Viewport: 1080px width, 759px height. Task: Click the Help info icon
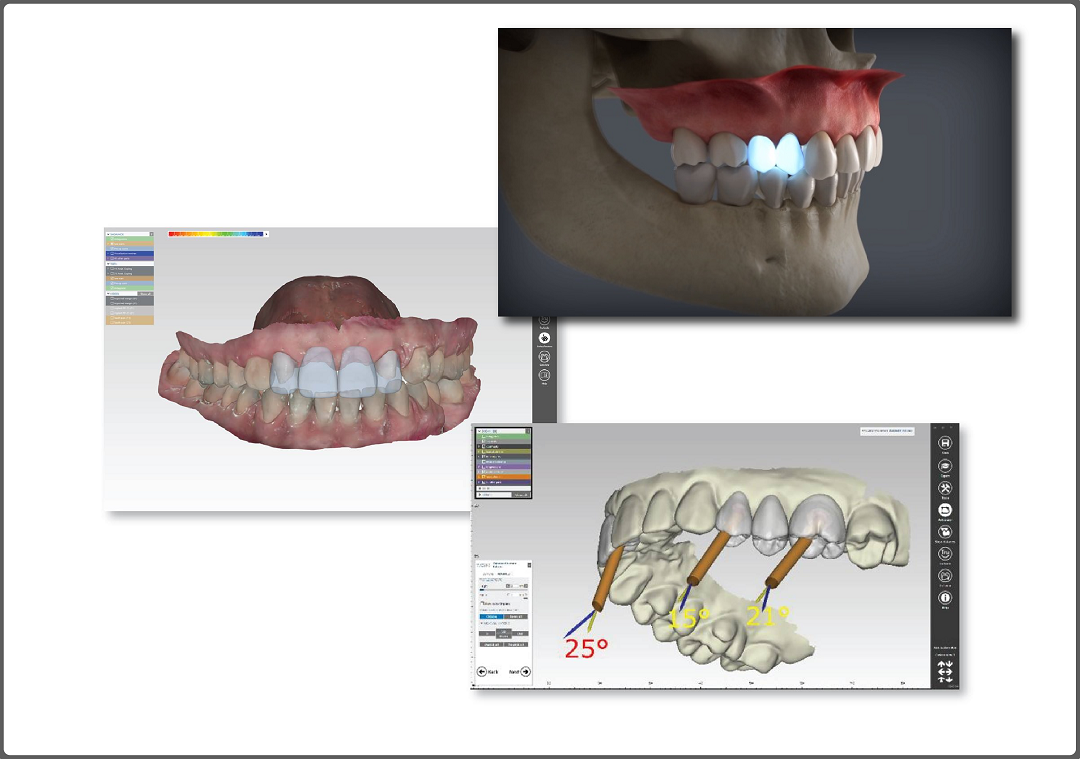click(x=944, y=600)
